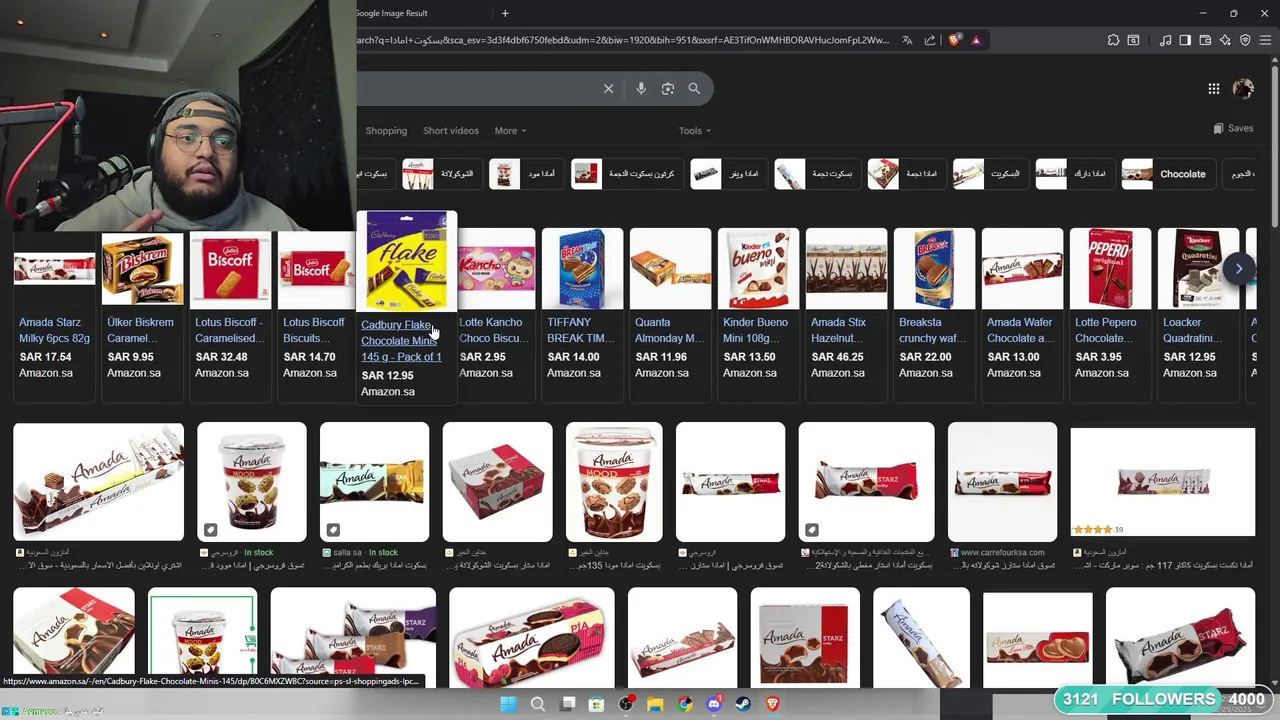Open Steam from the taskbar
This screenshot has height=720, width=1280.
click(x=743, y=704)
